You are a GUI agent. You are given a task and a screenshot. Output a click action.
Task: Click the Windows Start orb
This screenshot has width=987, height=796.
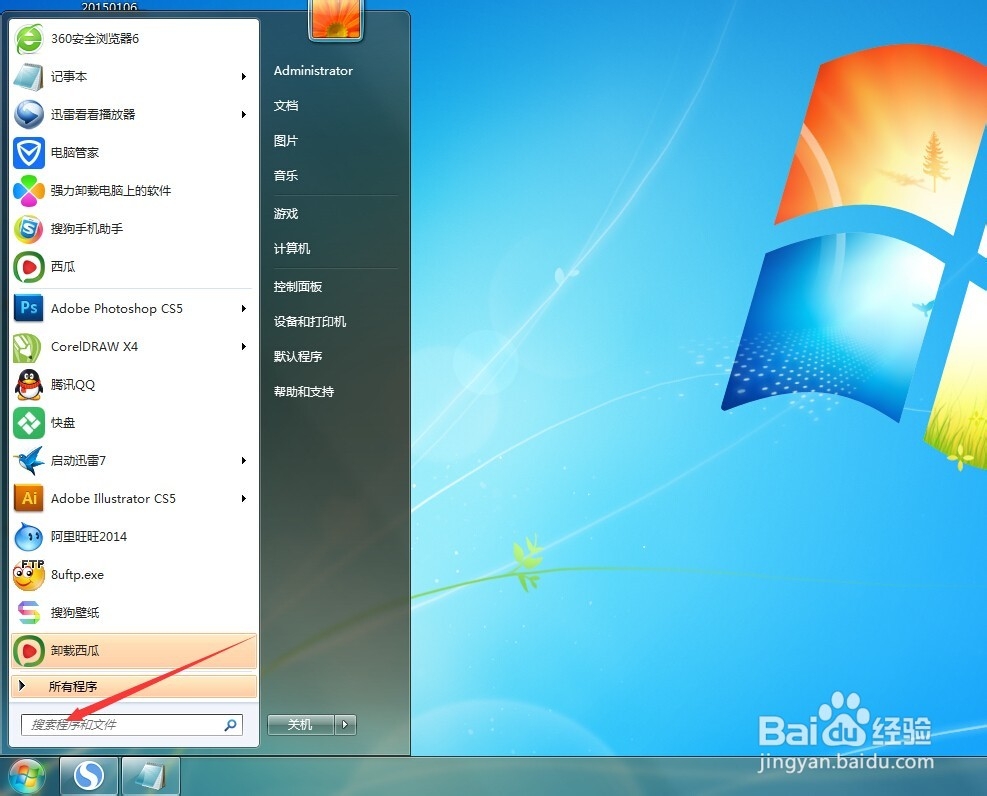pos(26,776)
